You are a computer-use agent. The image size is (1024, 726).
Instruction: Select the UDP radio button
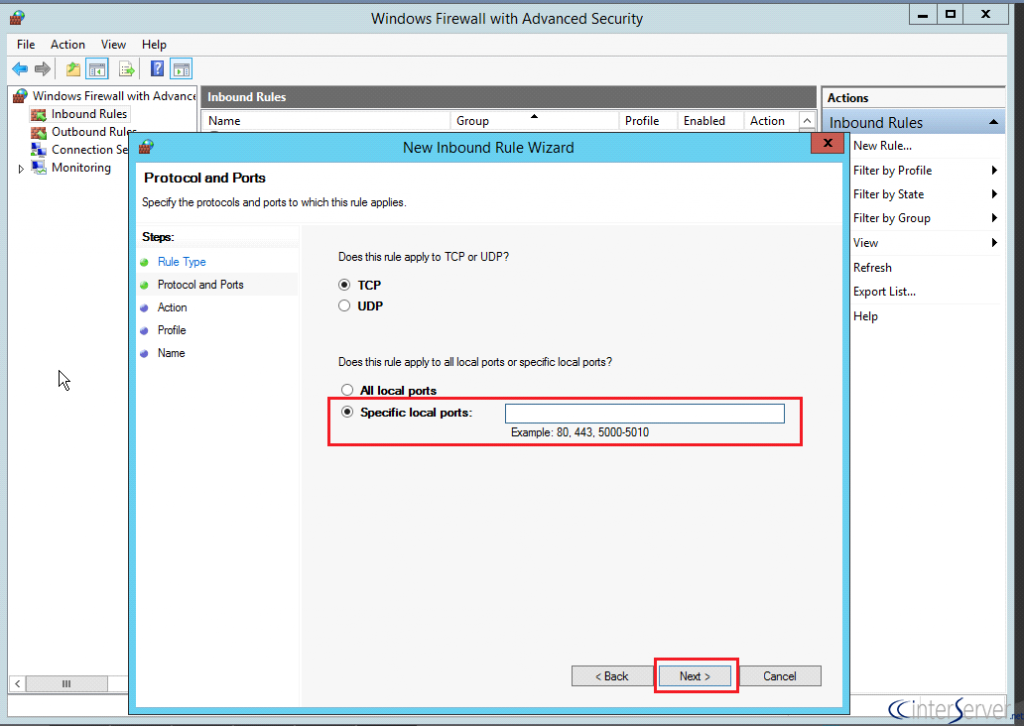(344, 306)
